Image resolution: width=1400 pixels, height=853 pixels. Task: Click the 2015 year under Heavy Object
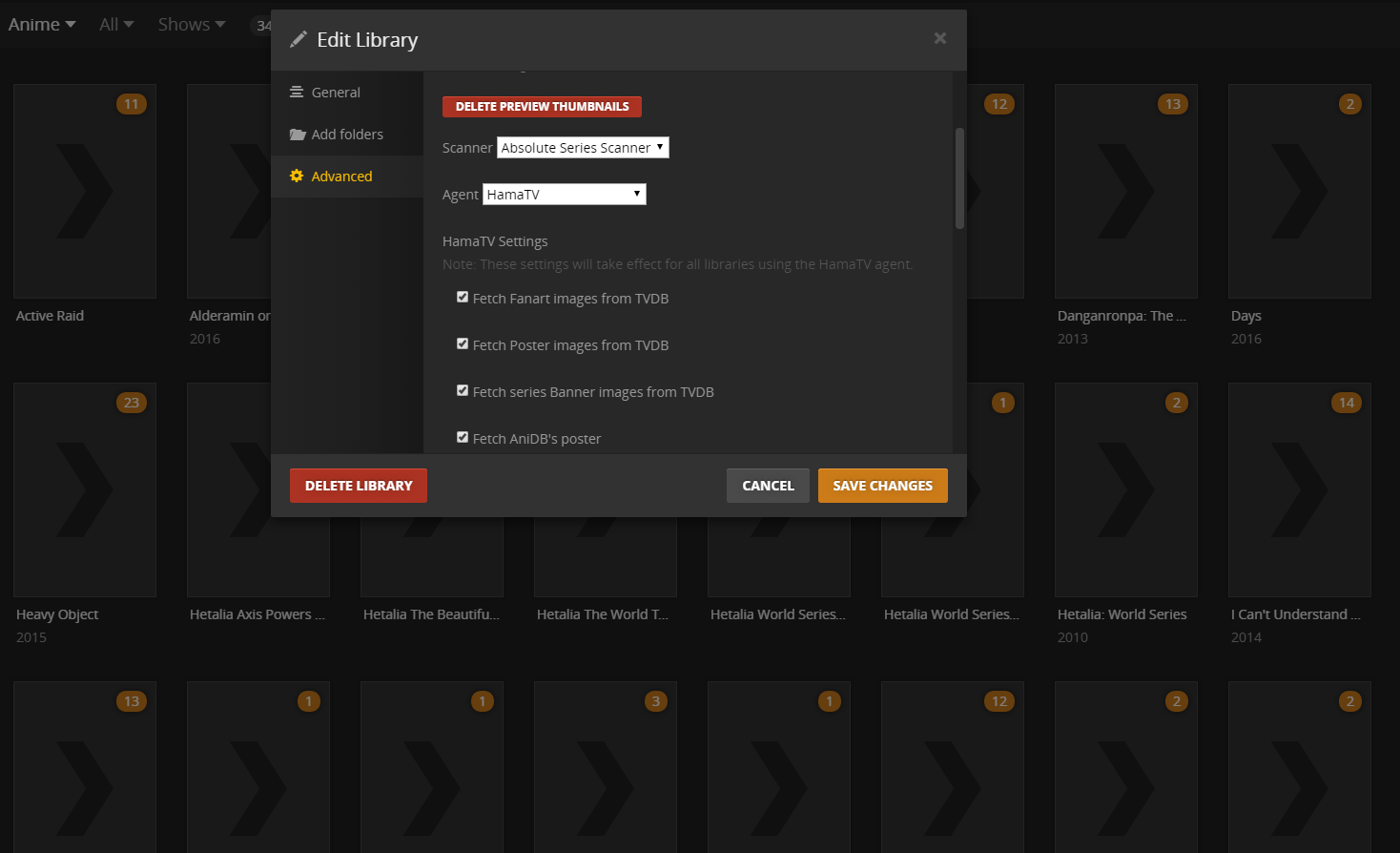point(31,637)
